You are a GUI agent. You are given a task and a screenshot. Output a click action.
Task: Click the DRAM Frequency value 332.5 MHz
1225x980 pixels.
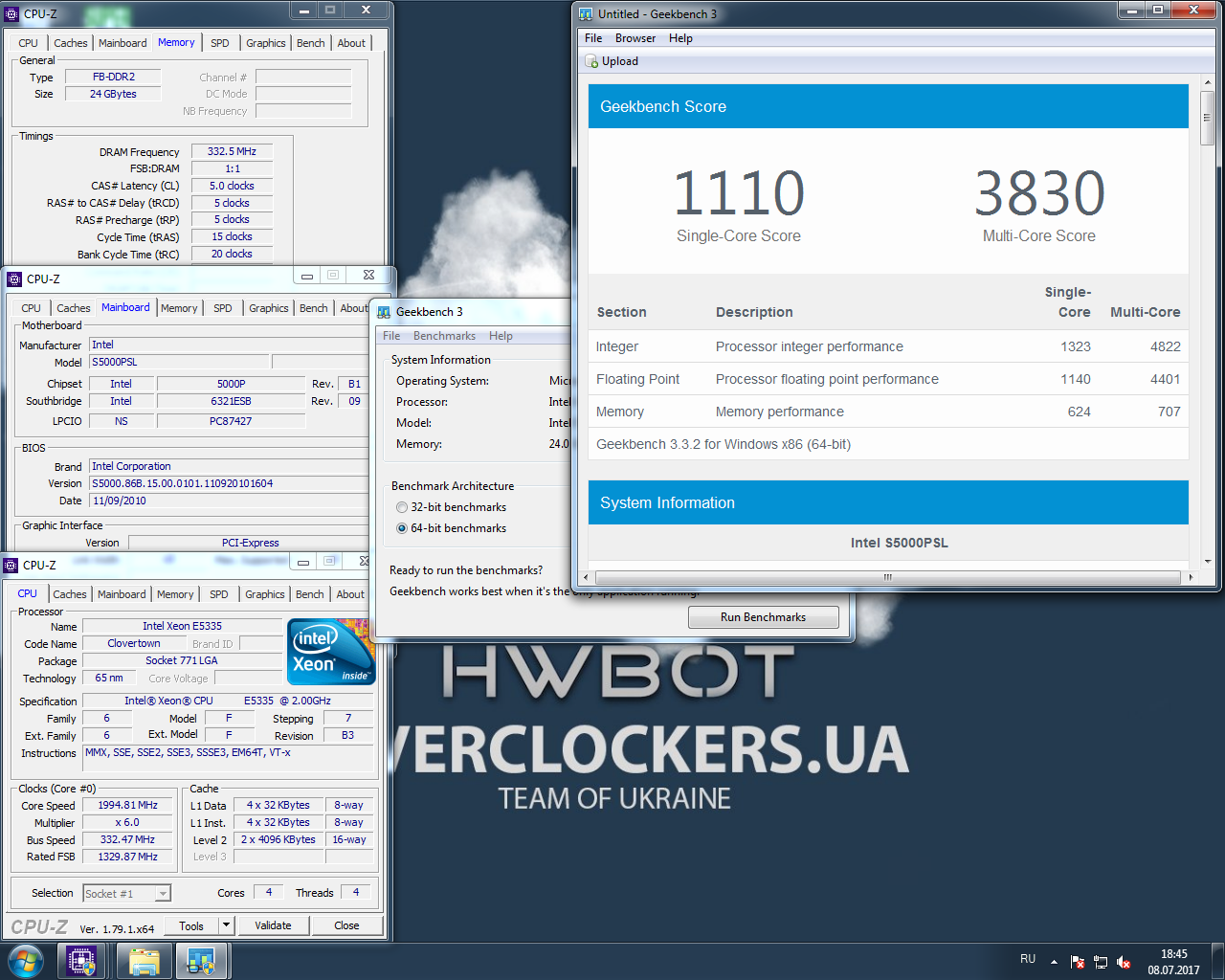coord(232,151)
